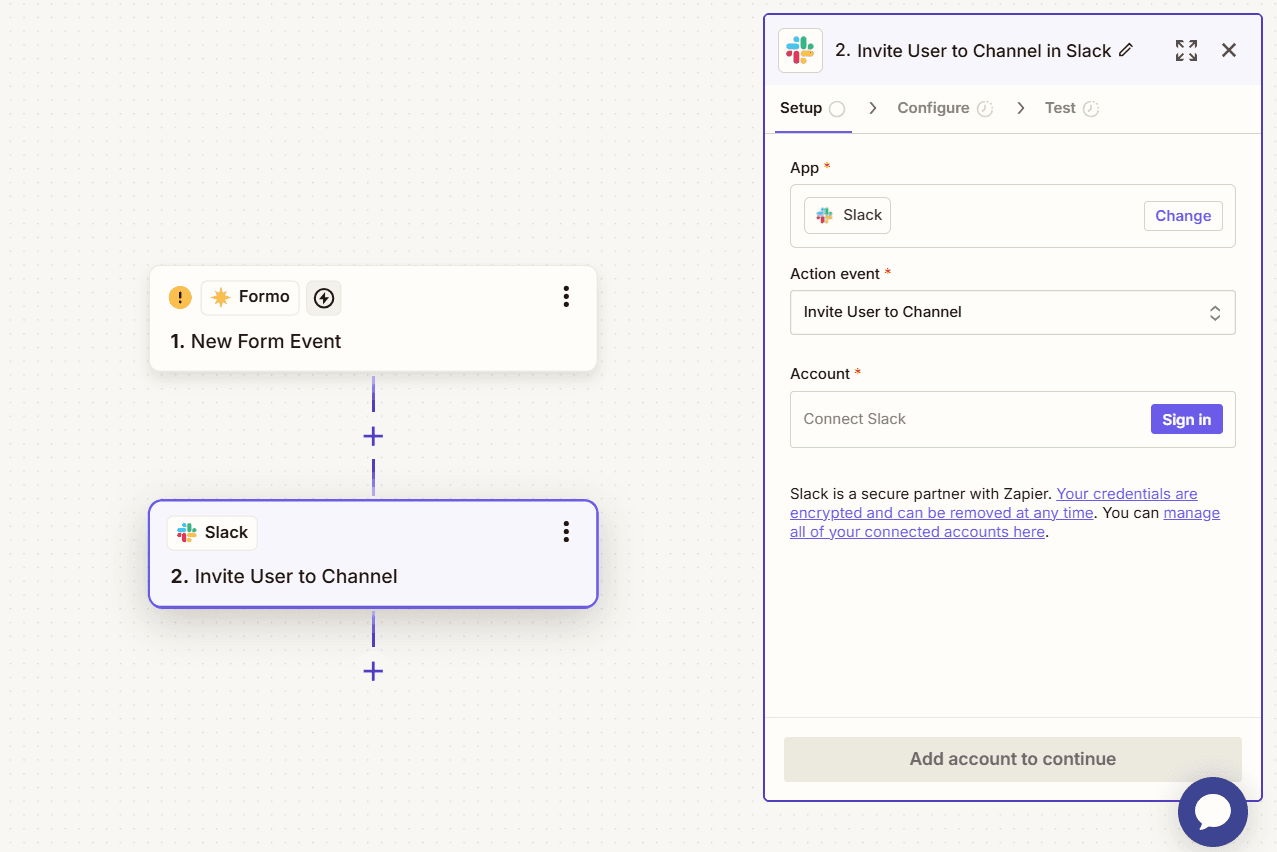The width and height of the screenshot is (1277, 852).
Task: Click the 'Action event' field label
Action: 835,274
